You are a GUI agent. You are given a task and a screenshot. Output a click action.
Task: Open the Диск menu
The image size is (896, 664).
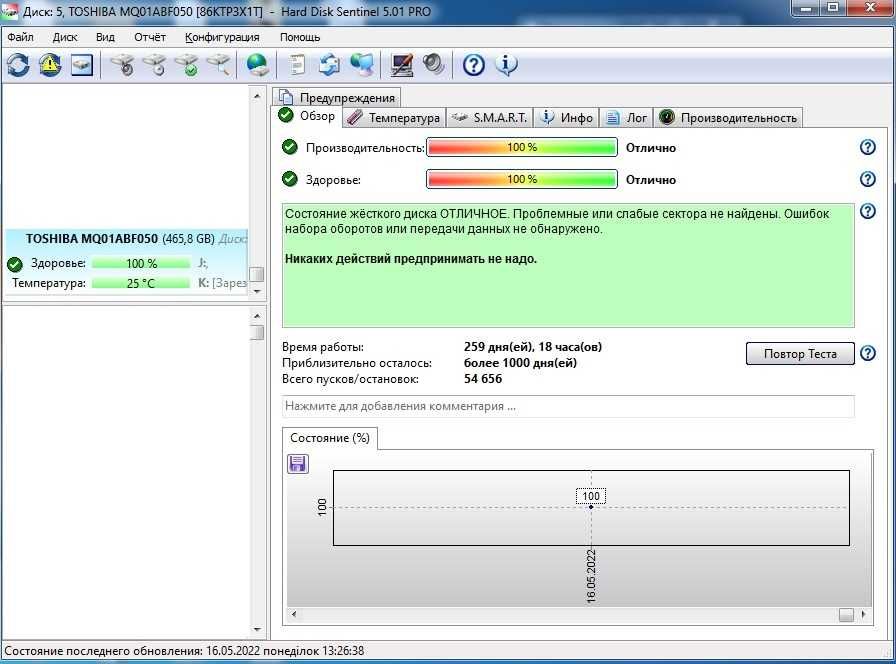(65, 37)
